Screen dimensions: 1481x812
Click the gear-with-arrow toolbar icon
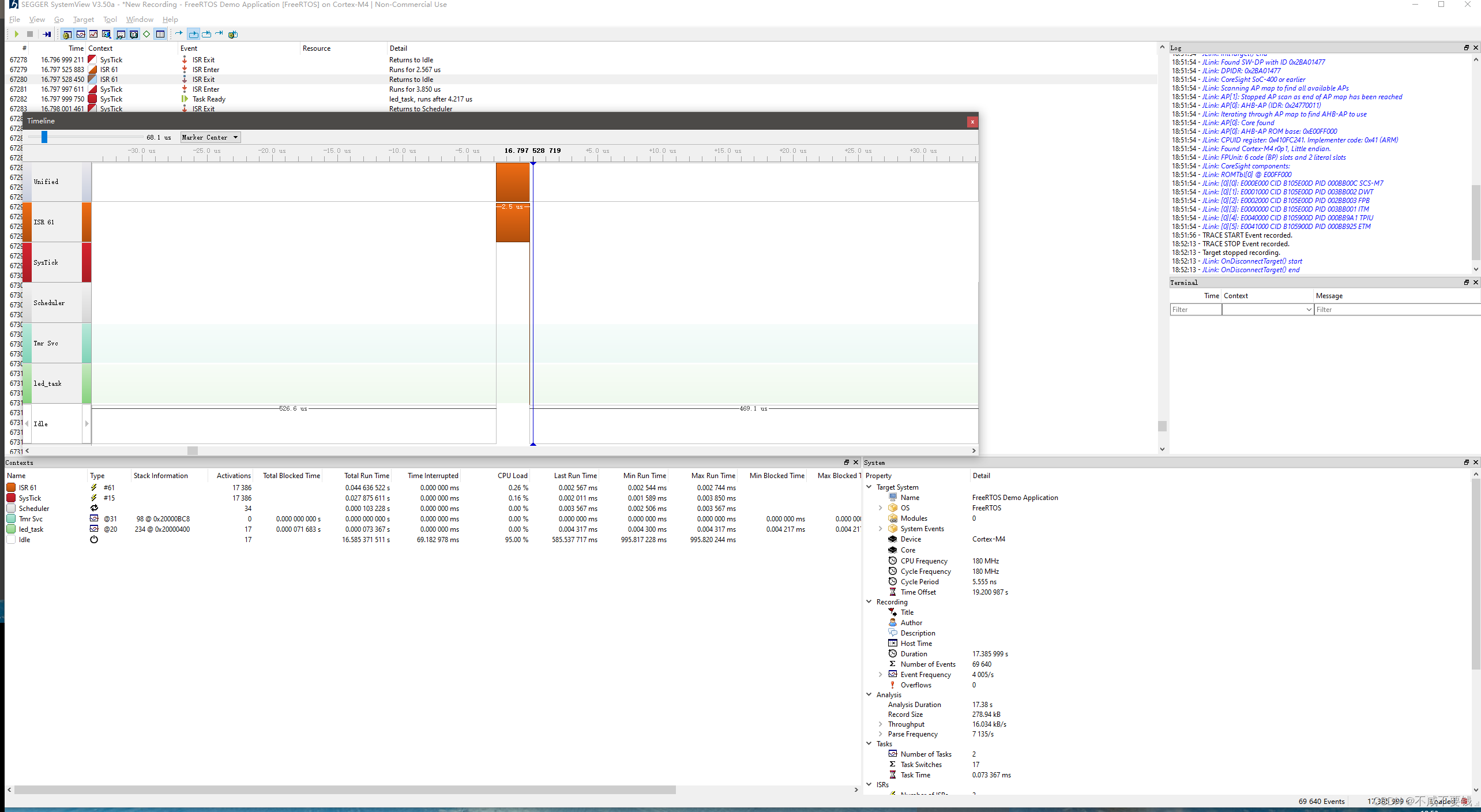click(x=233, y=34)
